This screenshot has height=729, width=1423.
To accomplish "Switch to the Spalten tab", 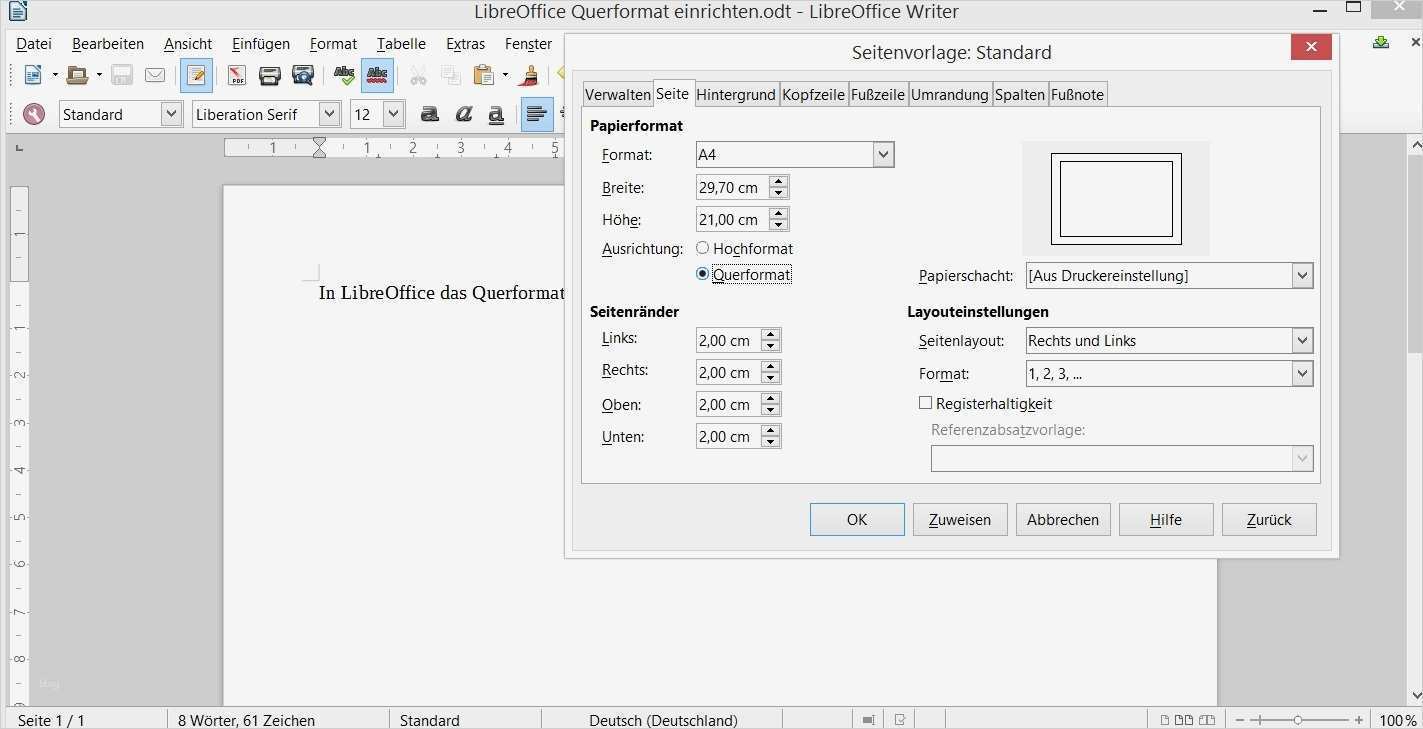I will [1020, 94].
